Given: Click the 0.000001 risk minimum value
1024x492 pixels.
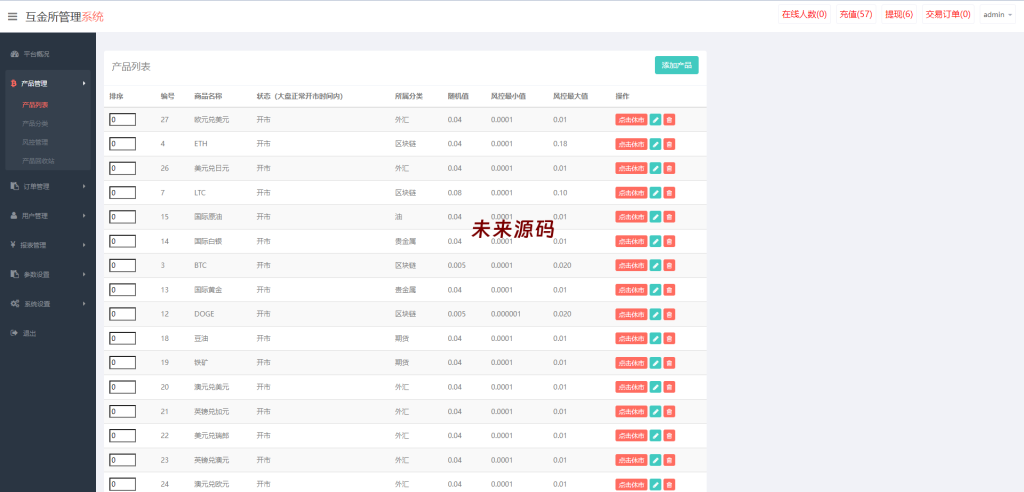Looking at the screenshot, I should pyautogui.click(x=506, y=314).
